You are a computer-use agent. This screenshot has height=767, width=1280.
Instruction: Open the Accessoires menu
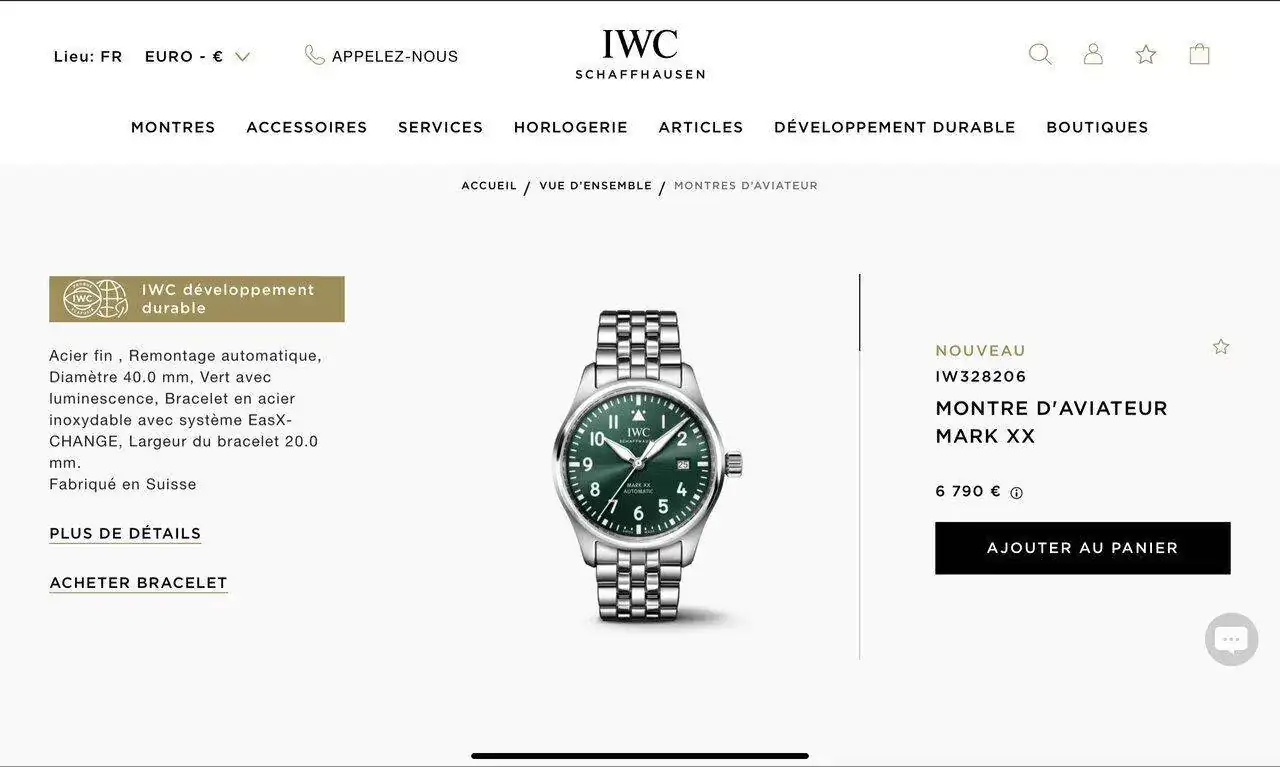[307, 127]
